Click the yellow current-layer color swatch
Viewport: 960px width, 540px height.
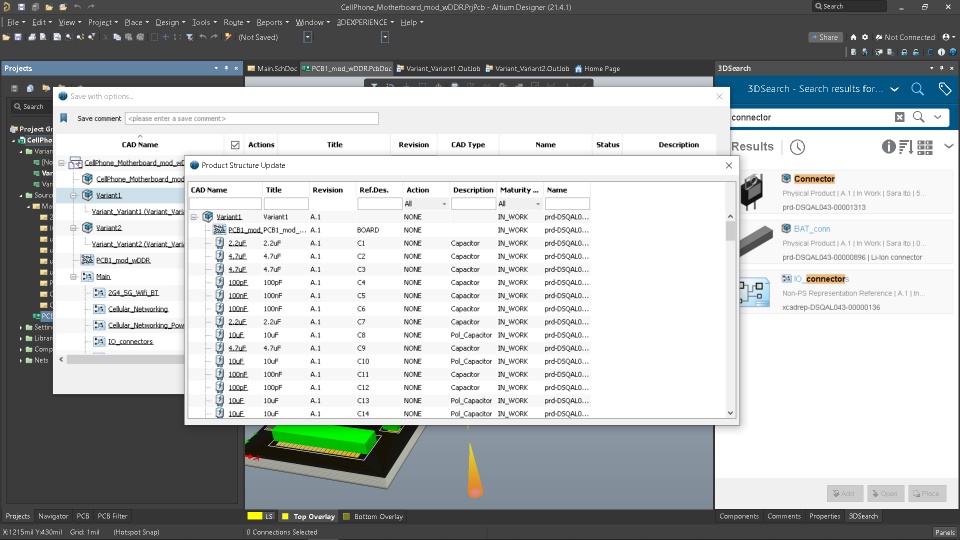pos(255,516)
